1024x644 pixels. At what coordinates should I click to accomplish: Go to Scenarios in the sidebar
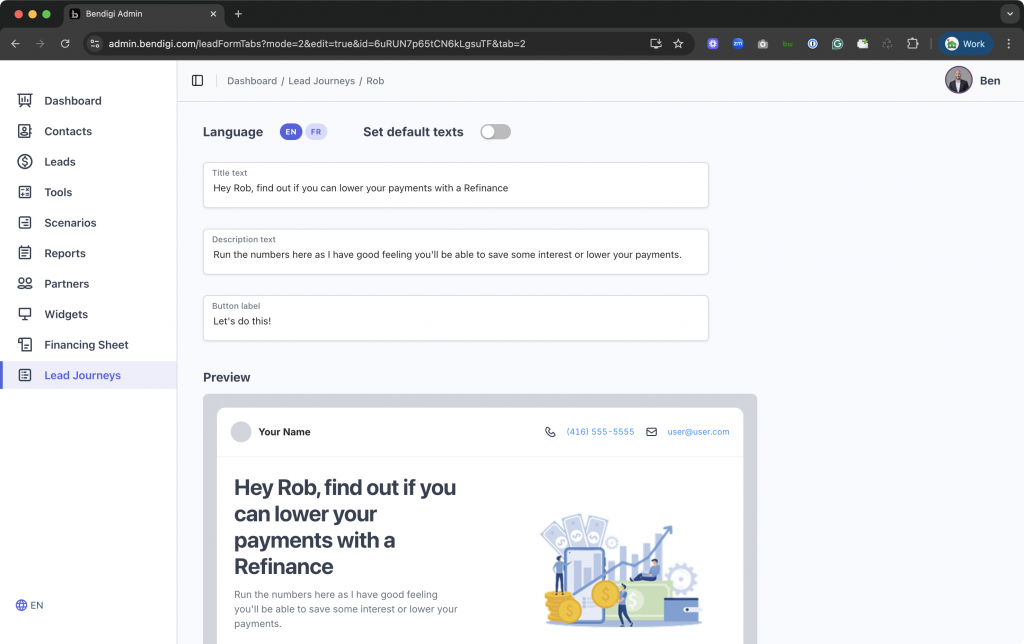[x=70, y=223]
